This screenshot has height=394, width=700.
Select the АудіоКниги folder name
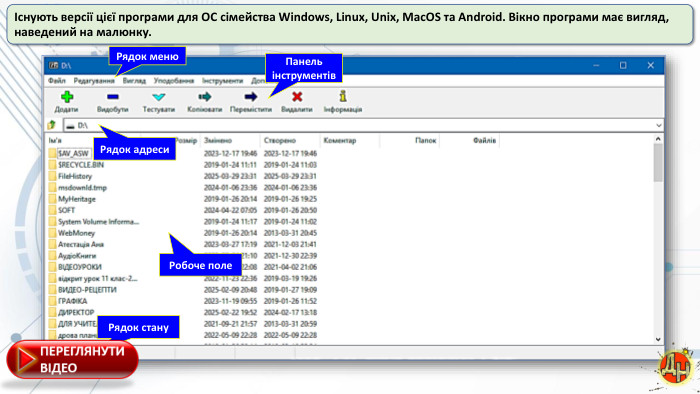[x=77, y=256]
